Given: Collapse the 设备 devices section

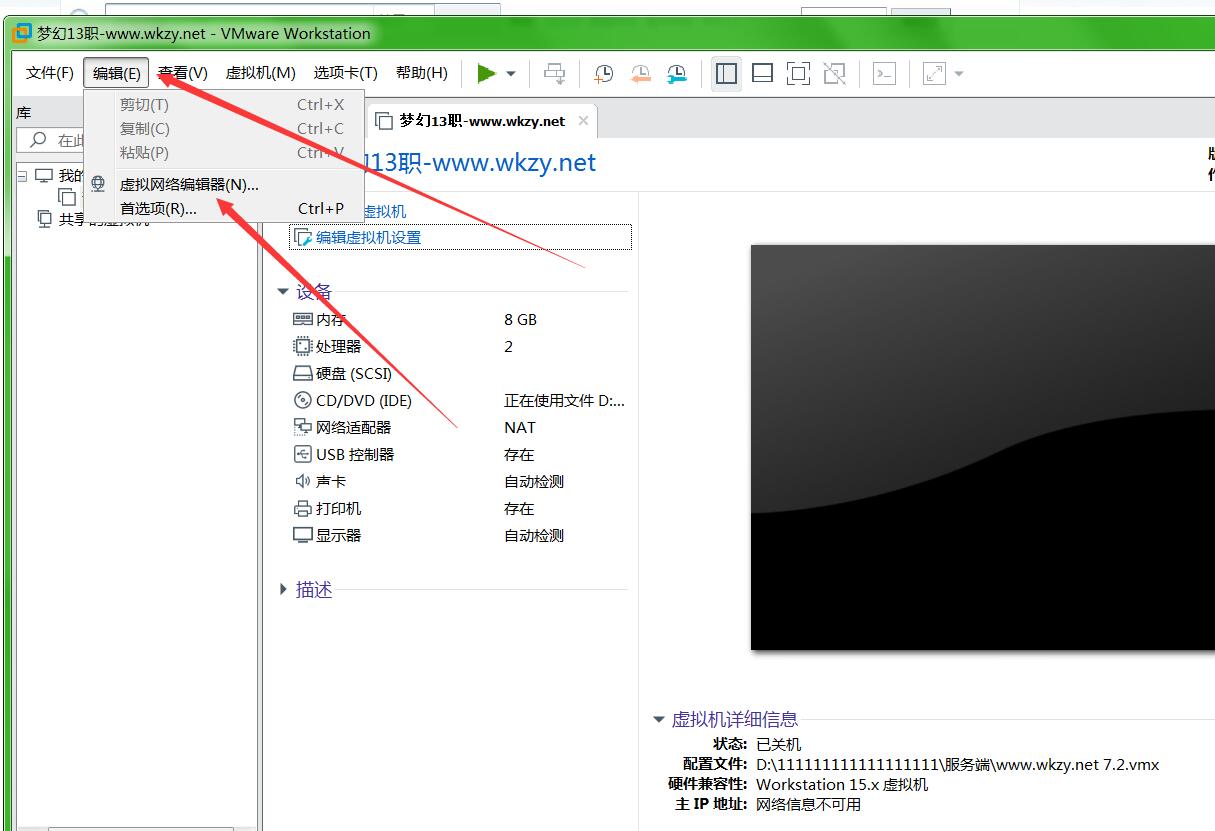Looking at the screenshot, I should coord(284,292).
